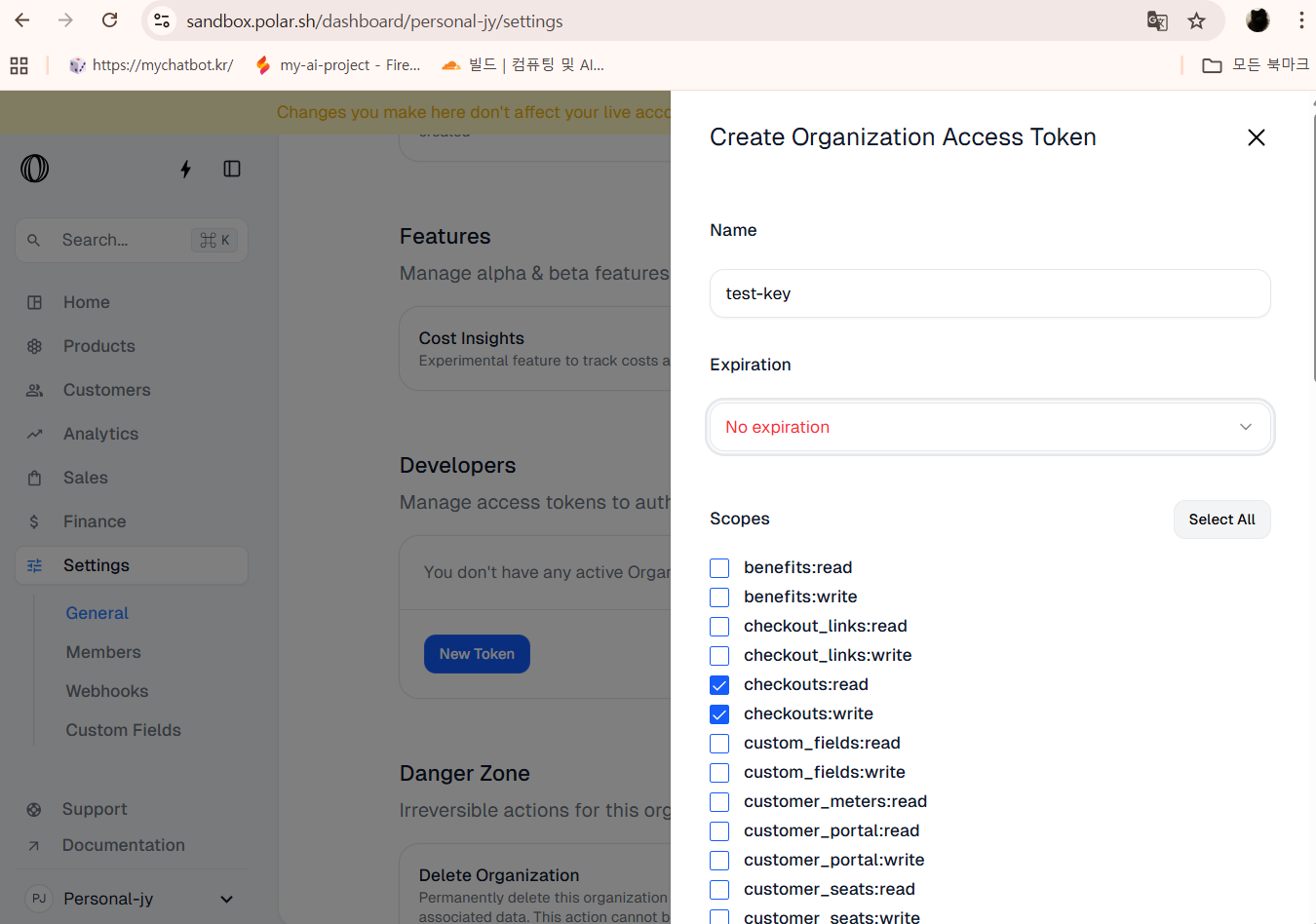The image size is (1316, 924).
Task: Open the No expiration dropdown
Action: [x=990, y=427]
